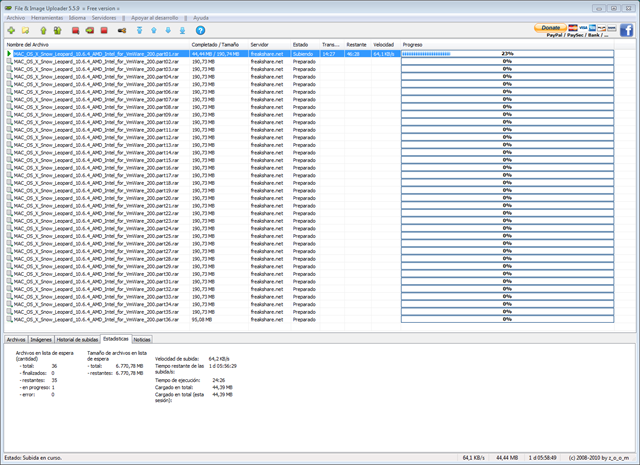
Task: Click the PayPal / PaySec / Bank label
Action: [x=578, y=35]
